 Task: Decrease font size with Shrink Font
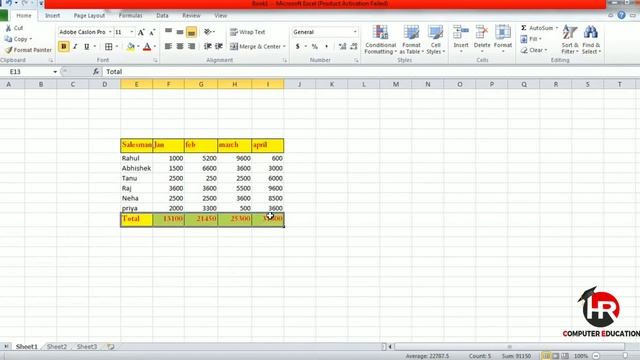152,32
